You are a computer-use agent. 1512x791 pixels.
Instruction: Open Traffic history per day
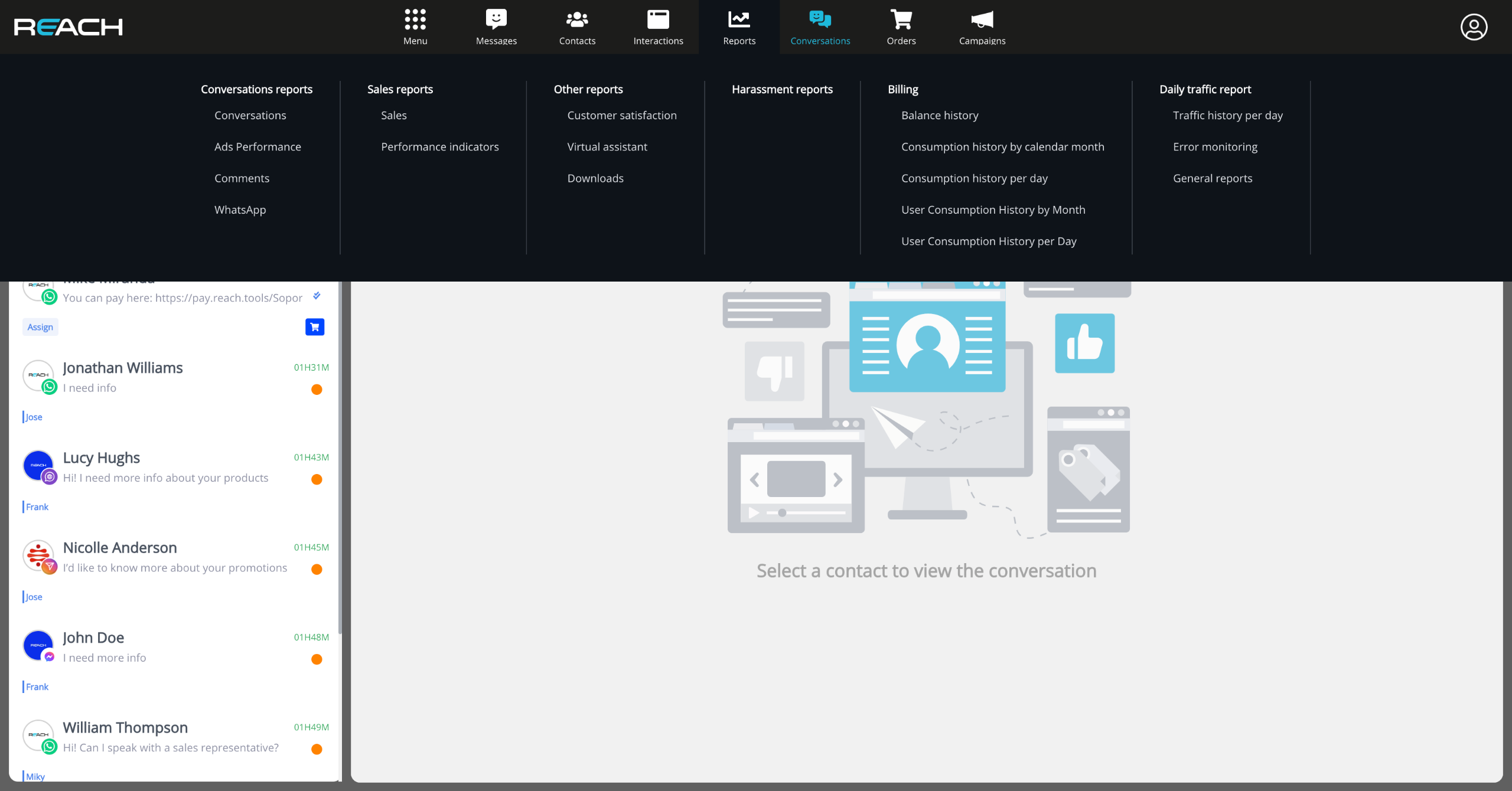(x=1227, y=116)
